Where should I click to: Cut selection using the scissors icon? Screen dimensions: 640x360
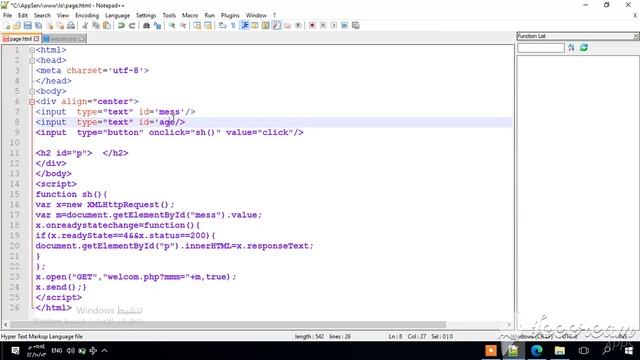pos(85,26)
